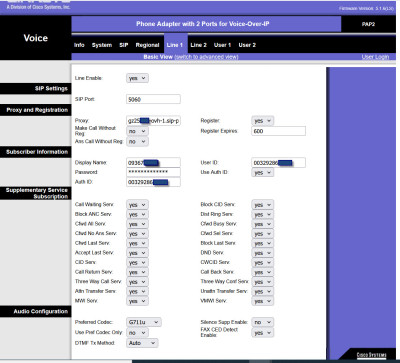400x363 pixels.
Task: Go to the Regional tab
Action: coord(147,45)
